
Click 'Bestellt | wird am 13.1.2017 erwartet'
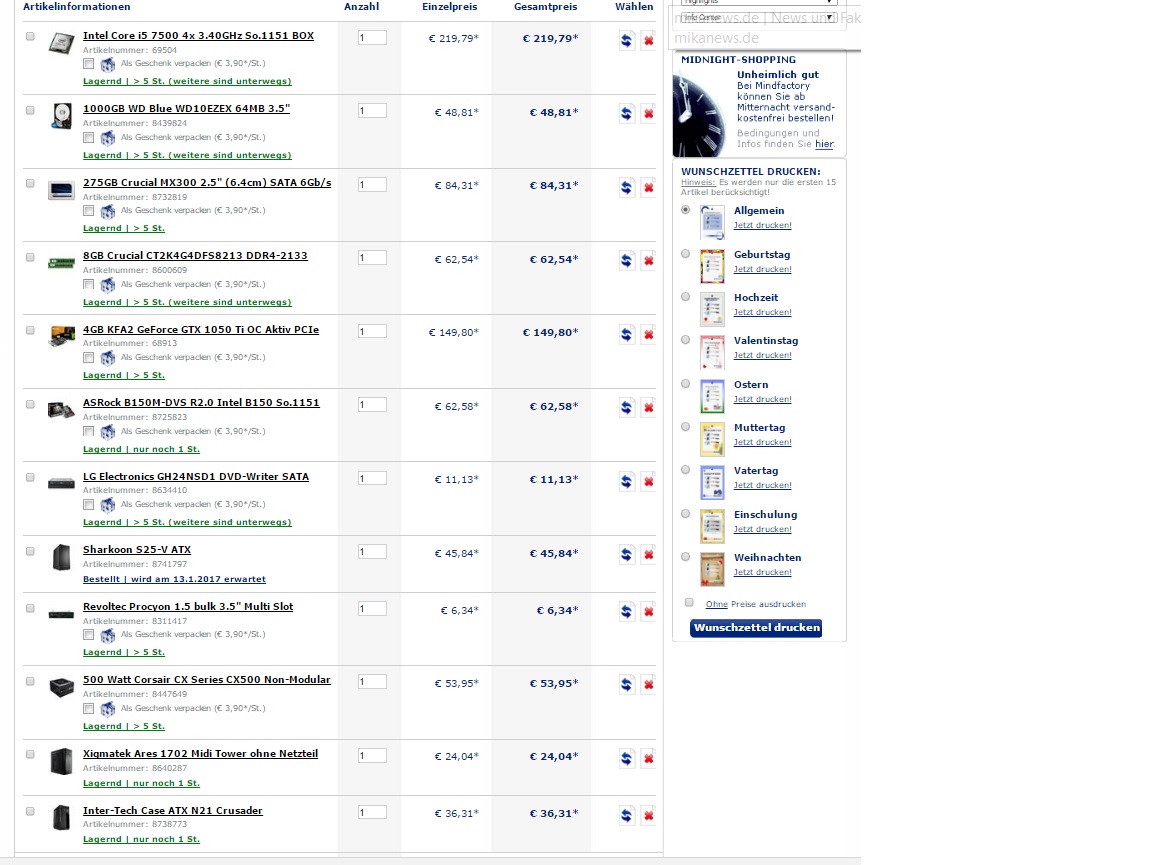point(174,579)
